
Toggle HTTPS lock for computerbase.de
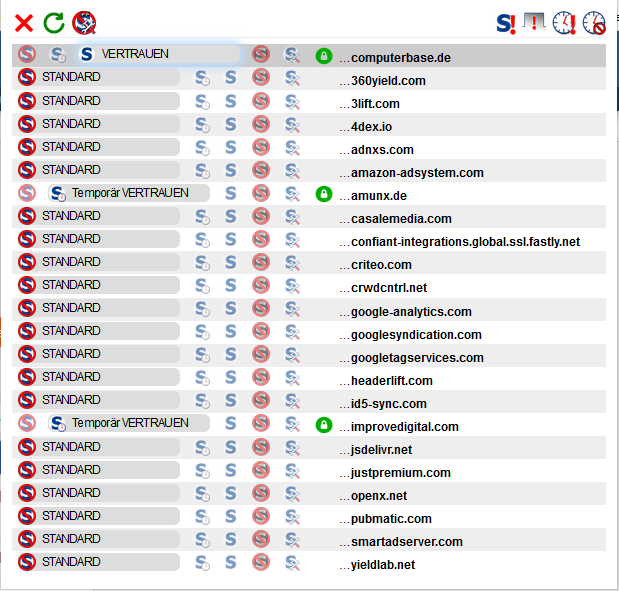[x=324, y=56]
